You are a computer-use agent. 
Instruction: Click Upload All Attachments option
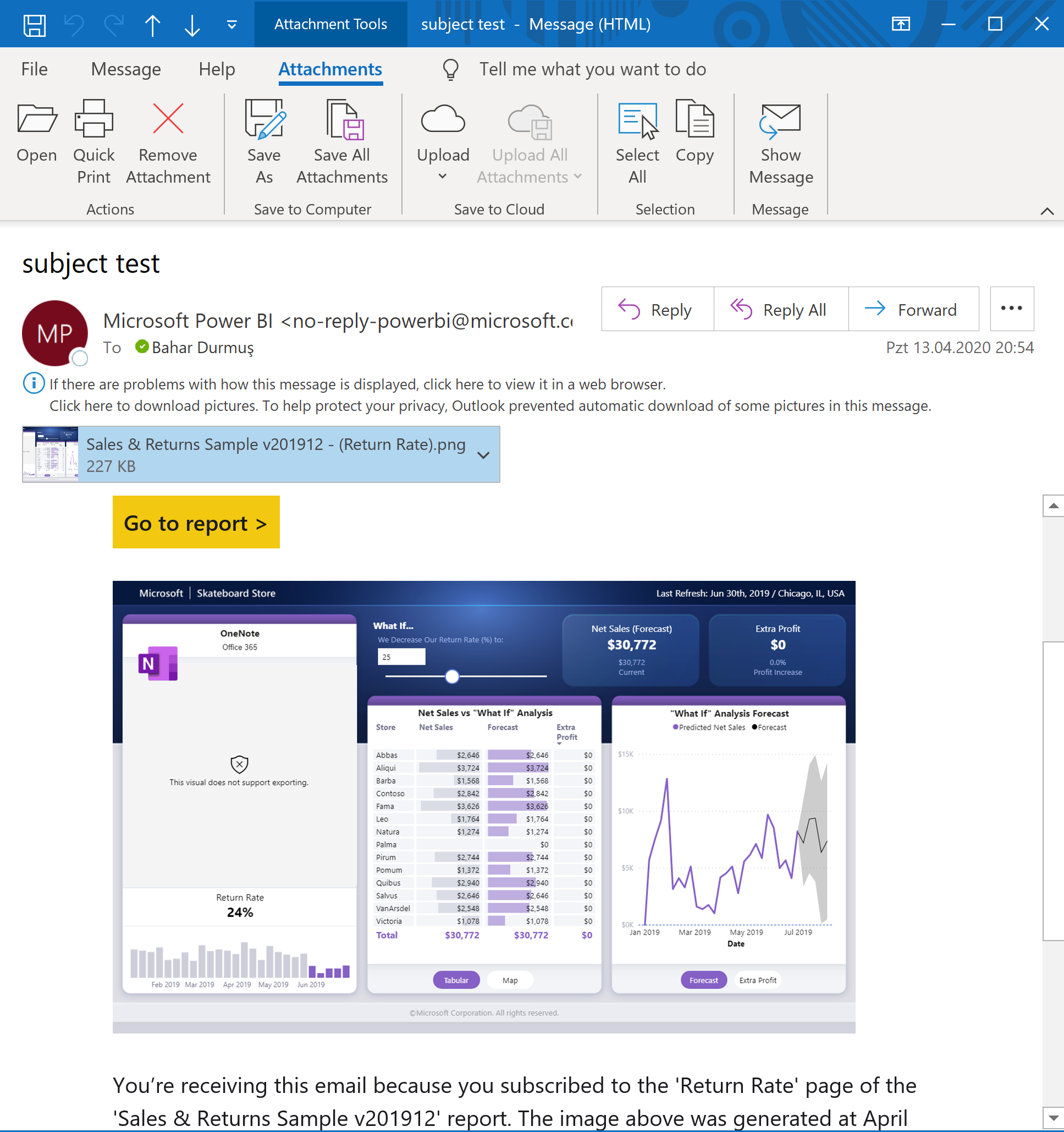(530, 142)
